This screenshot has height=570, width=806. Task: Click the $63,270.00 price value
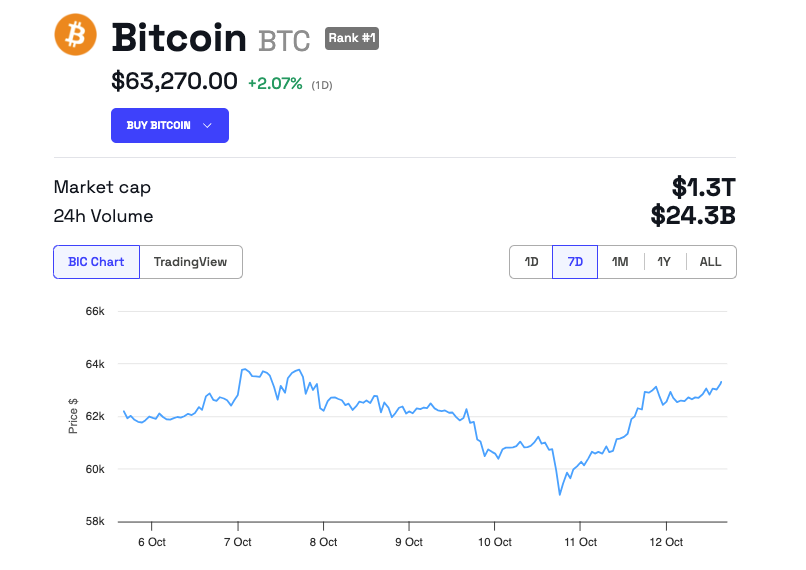[x=174, y=81]
